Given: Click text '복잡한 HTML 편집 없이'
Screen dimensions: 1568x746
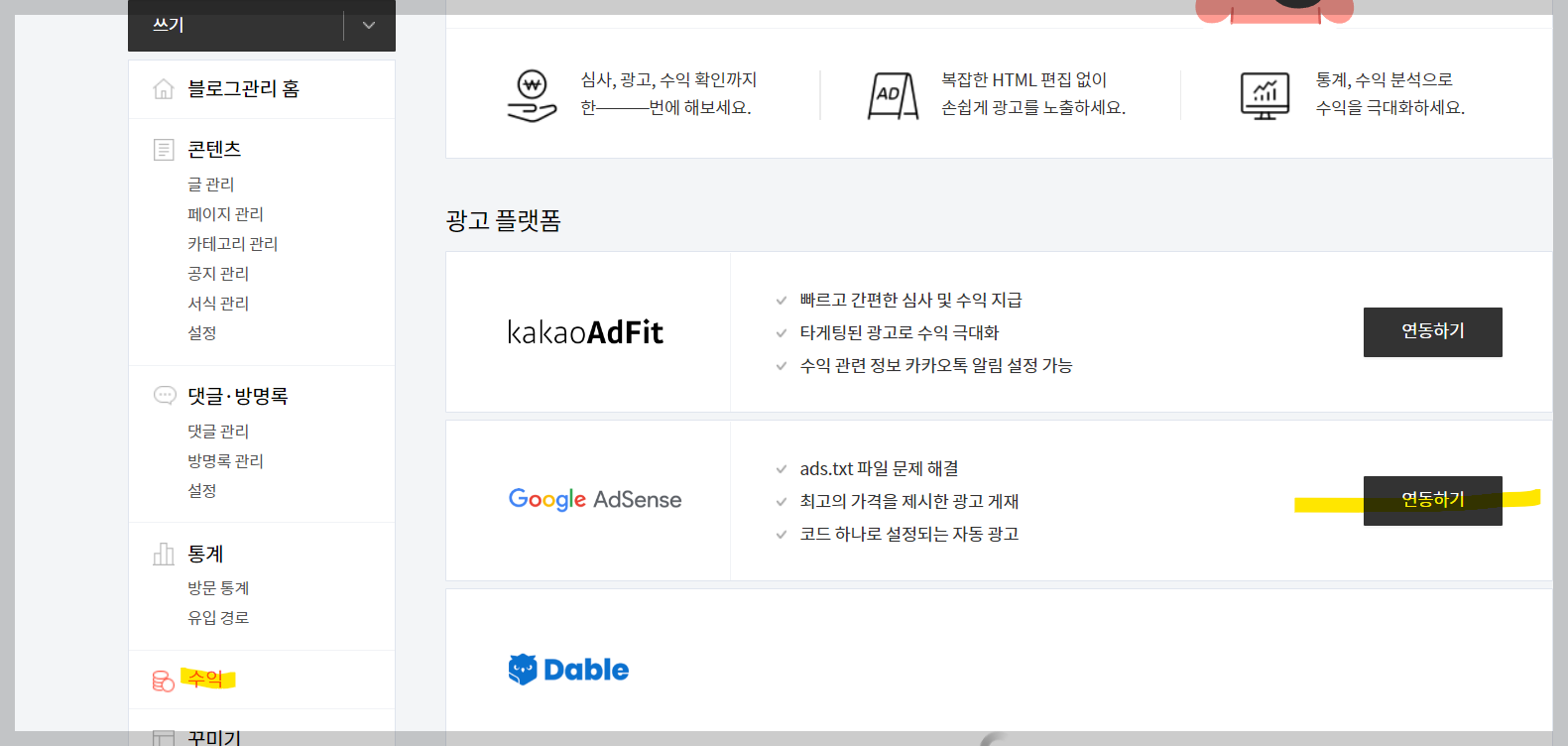Looking at the screenshot, I should tap(1024, 80).
